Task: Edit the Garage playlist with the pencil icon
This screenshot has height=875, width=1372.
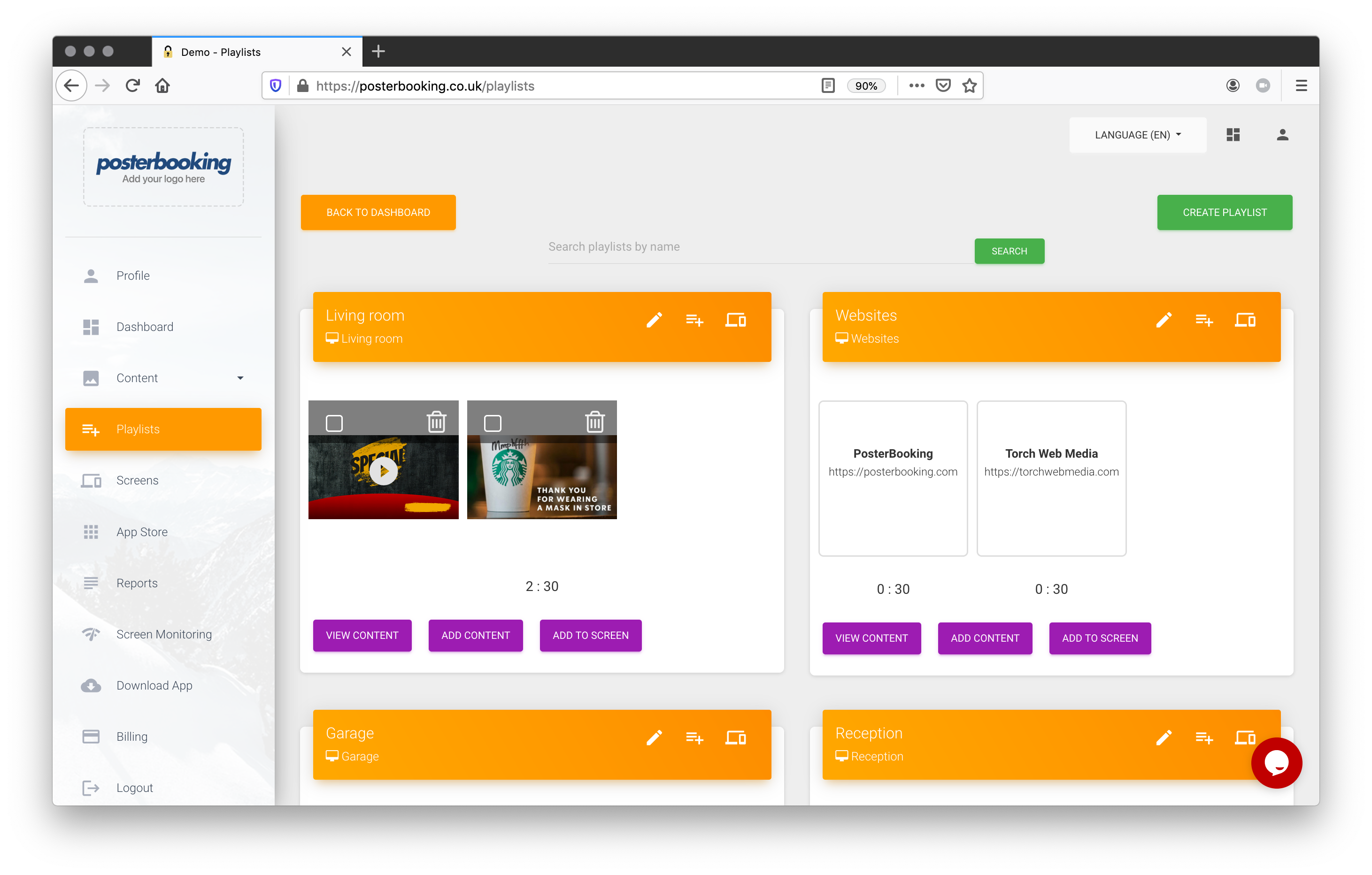Action: [x=654, y=738]
